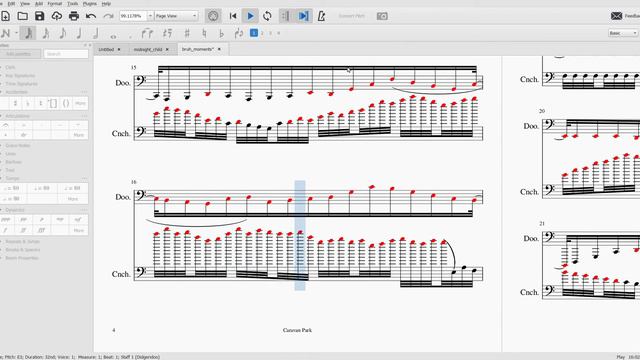Viewport: 640px width, 360px height.
Task: Click More in the Accidentals palette
Action: pyautogui.click(x=80, y=104)
